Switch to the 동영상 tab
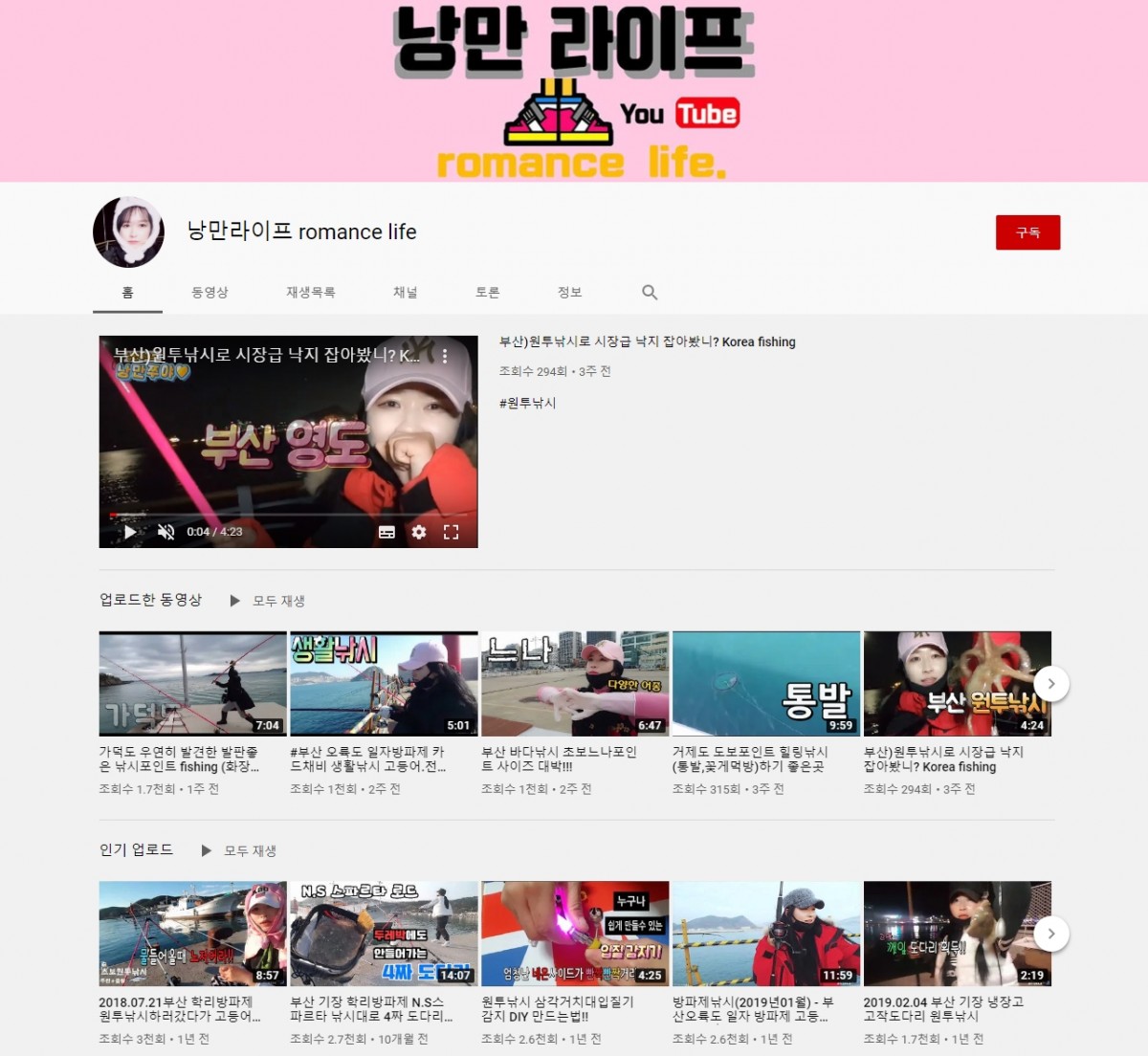Image resolution: width=1148 pixels, height=1056 pixels. pyautogui.click(x=210, y=293)
